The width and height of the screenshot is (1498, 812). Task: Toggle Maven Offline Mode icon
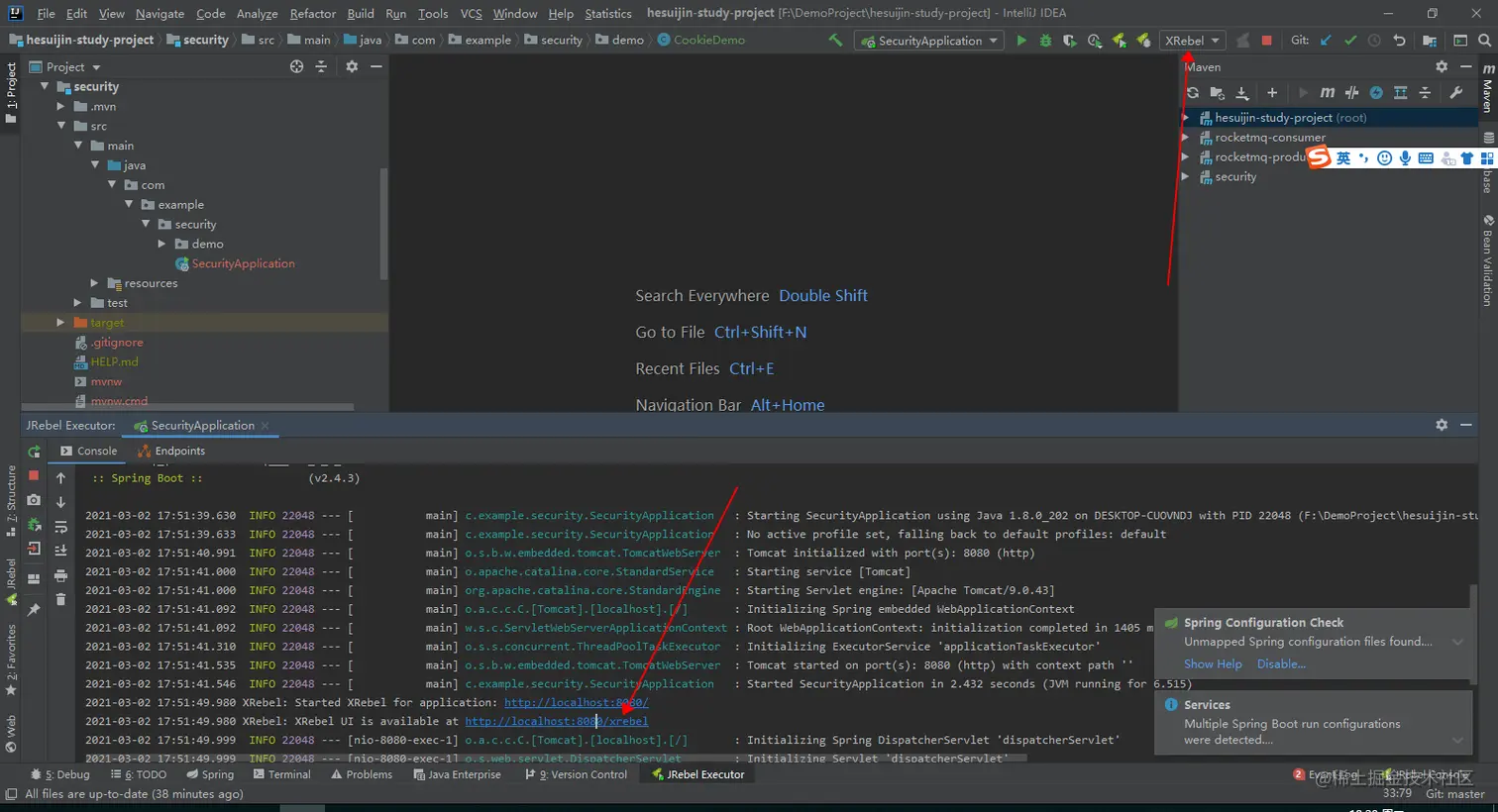[1351, 92]
